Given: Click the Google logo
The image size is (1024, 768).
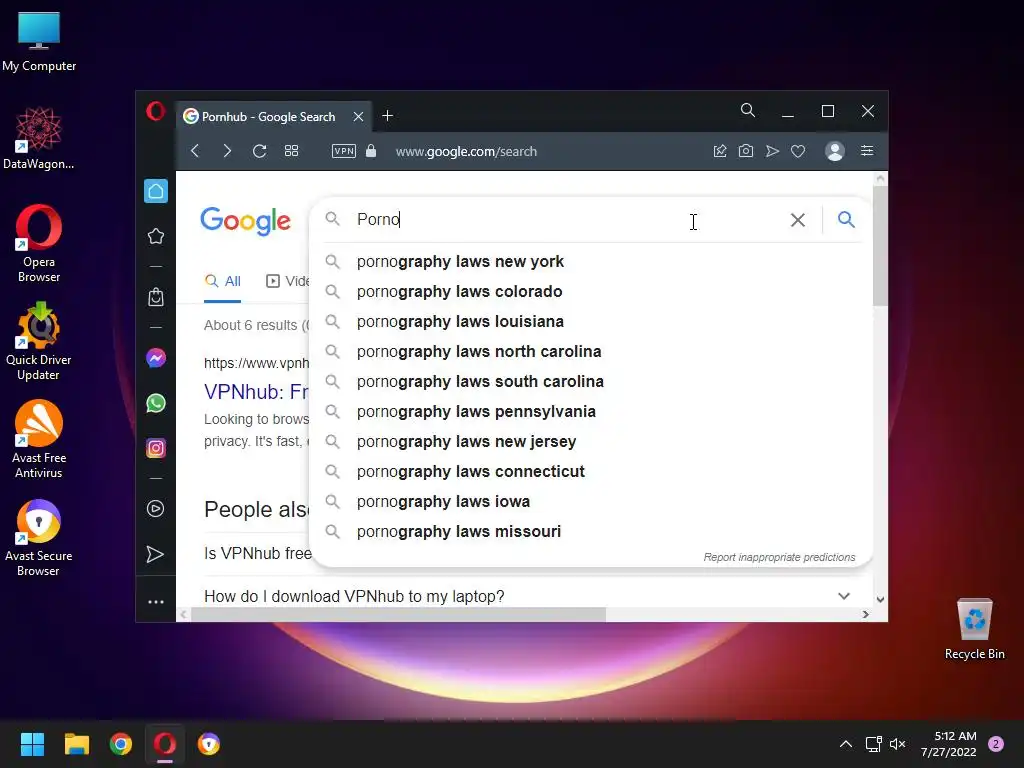Looking at the screenshot, I should (x=246, y=221).
